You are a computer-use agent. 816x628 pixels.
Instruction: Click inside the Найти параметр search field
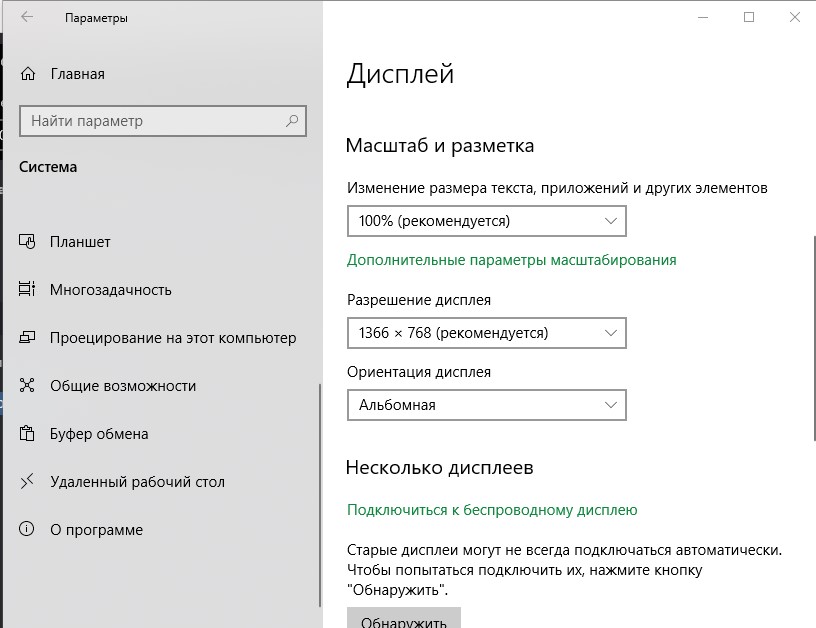(163, 121)
